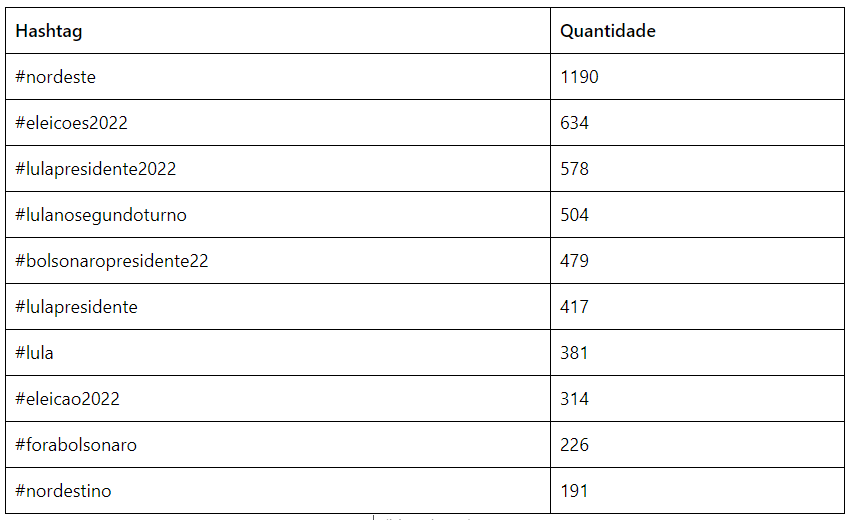This screenshot has height=520, width=848.
Task: Select the #lulapresidente hashtag cell
Action: [x=77, y=307]
